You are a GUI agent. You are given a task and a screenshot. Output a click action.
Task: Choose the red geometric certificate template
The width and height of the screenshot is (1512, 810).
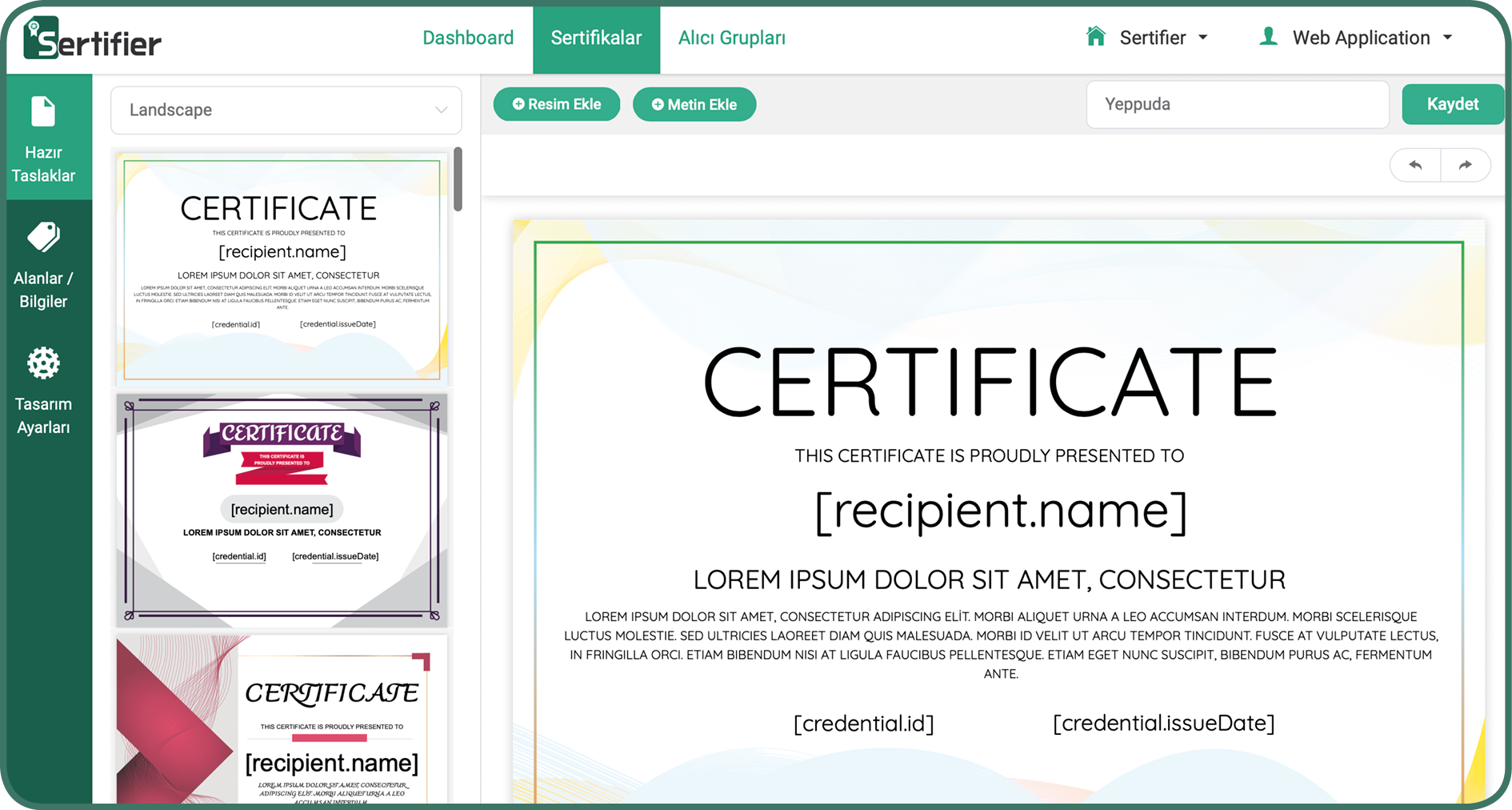[282, 719]
